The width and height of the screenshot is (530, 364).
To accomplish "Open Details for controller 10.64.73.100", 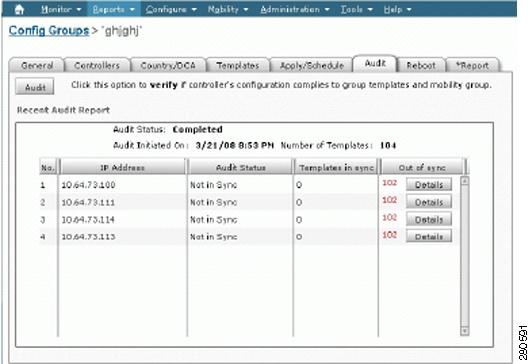I will tap(429, 185).
